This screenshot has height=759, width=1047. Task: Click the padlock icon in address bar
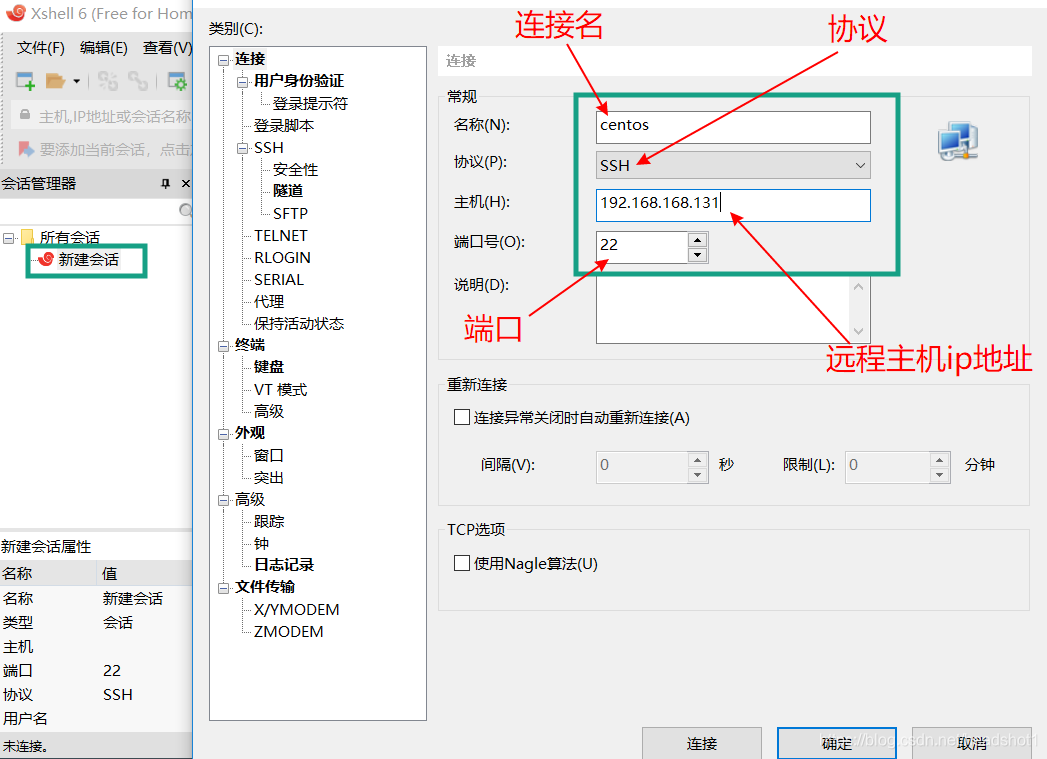pyautogui.click(x=25, y=115)
